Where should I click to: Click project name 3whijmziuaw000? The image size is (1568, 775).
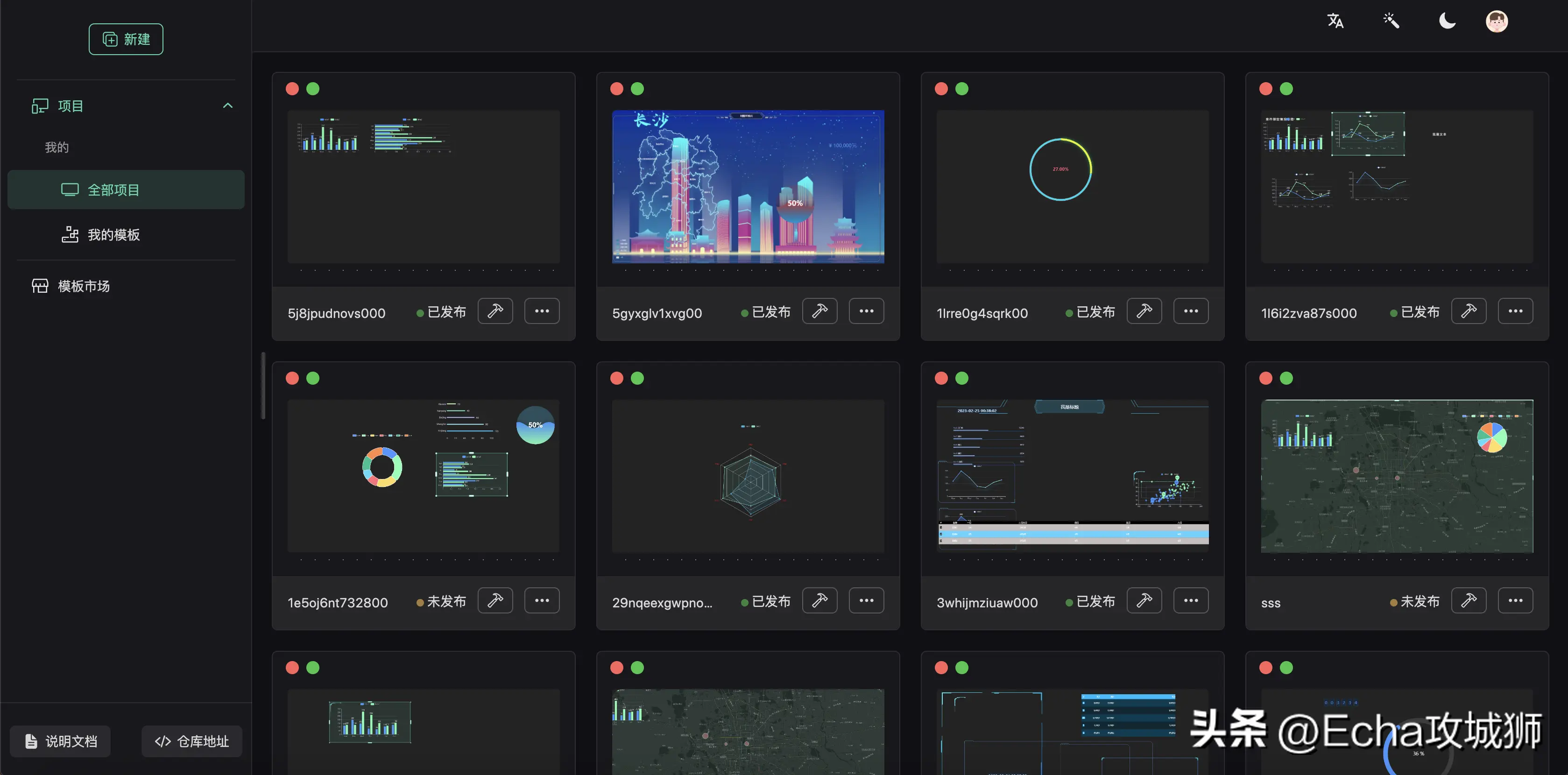tap(987, 603)
